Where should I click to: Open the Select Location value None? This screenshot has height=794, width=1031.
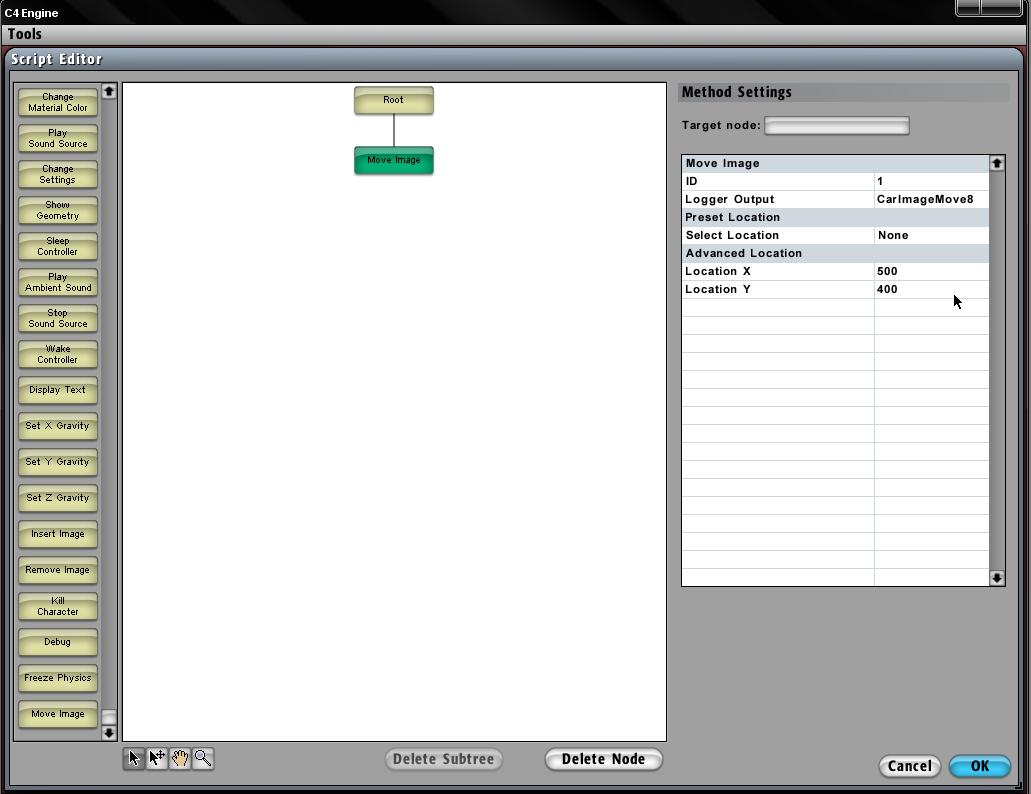(930, 235)
